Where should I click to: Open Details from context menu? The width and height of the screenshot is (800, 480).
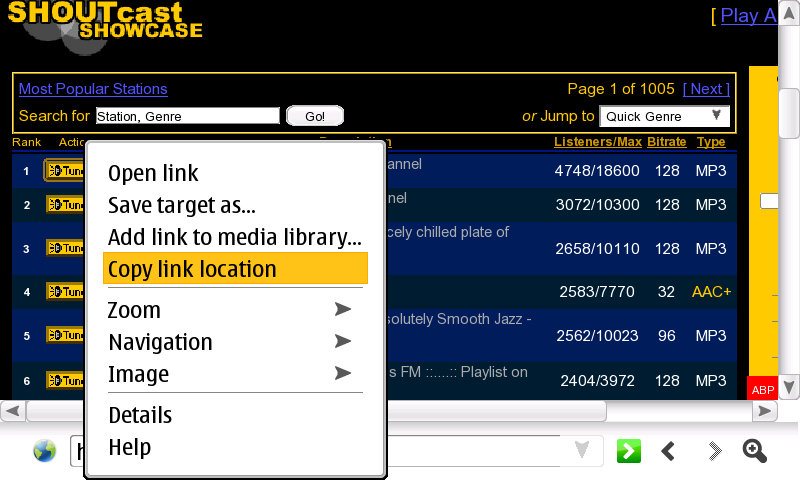[x=235, y=415]
